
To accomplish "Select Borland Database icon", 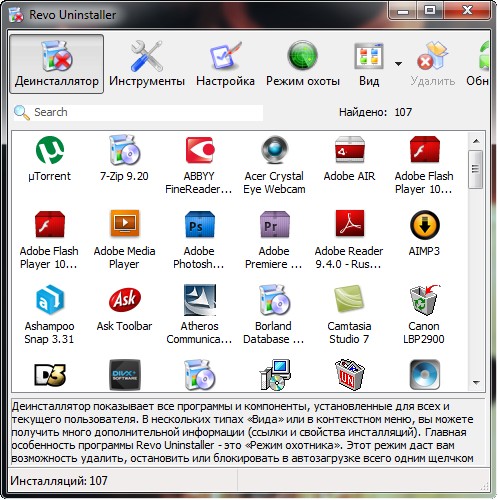I will tap(274, 300).
